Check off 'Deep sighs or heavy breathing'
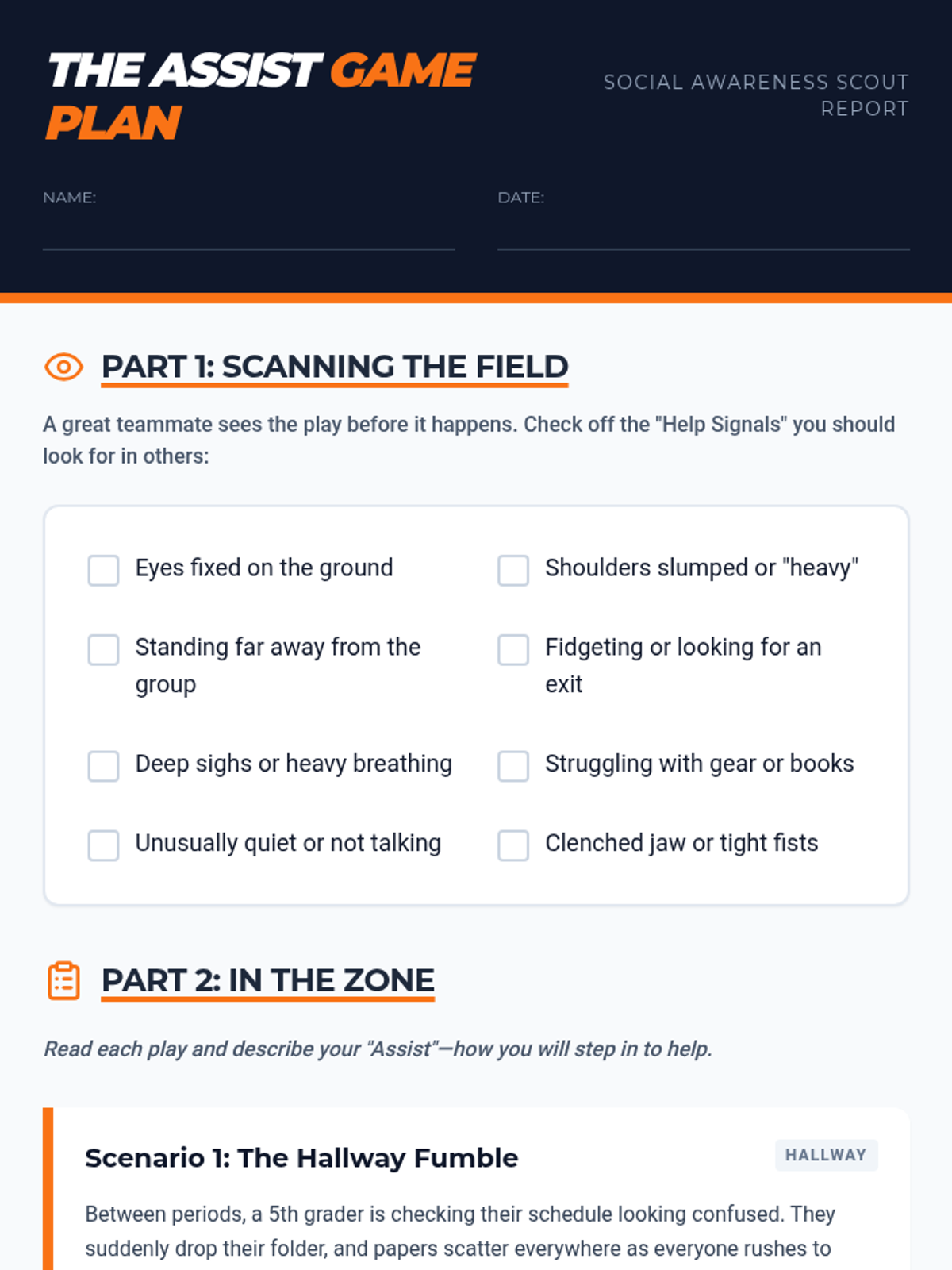This screenshot has height=1270, width=952. 103,766
